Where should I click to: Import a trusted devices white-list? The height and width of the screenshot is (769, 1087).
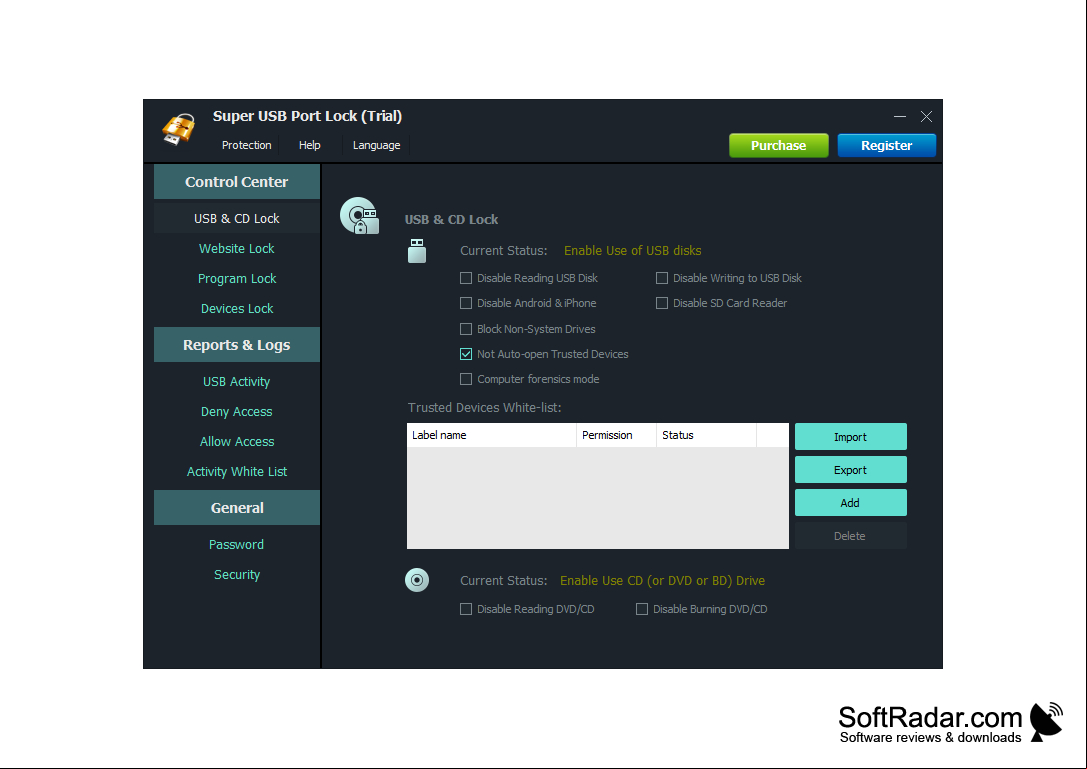point(850,437)
